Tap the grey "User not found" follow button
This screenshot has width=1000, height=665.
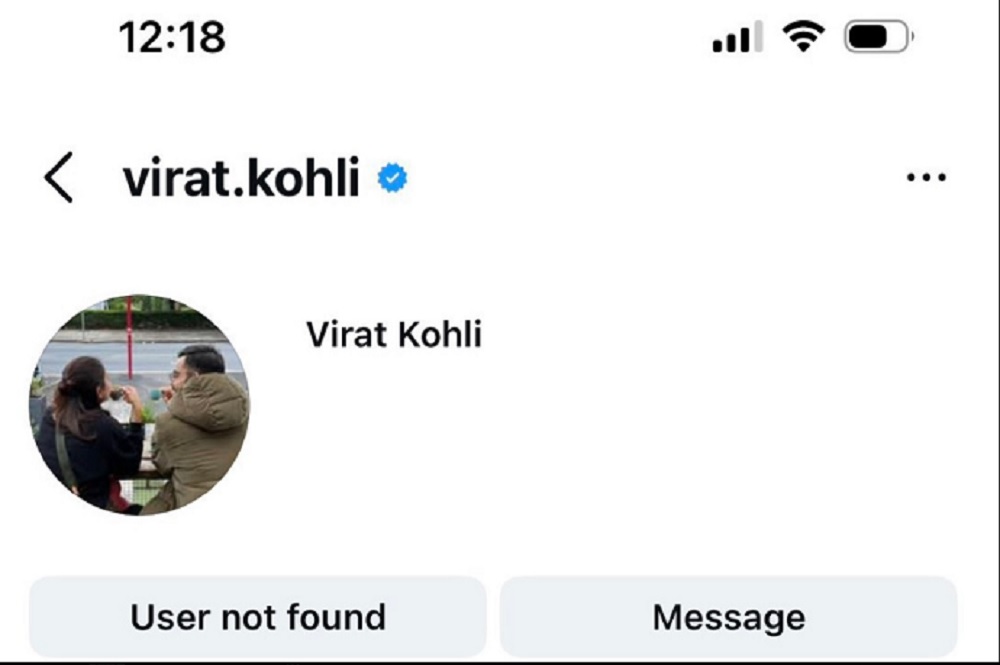point(257,617)
